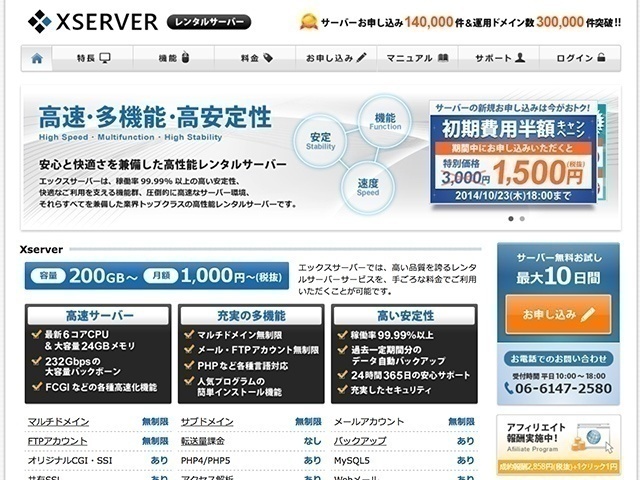Click the padlock icon beside ログイン

coord(601,57)
